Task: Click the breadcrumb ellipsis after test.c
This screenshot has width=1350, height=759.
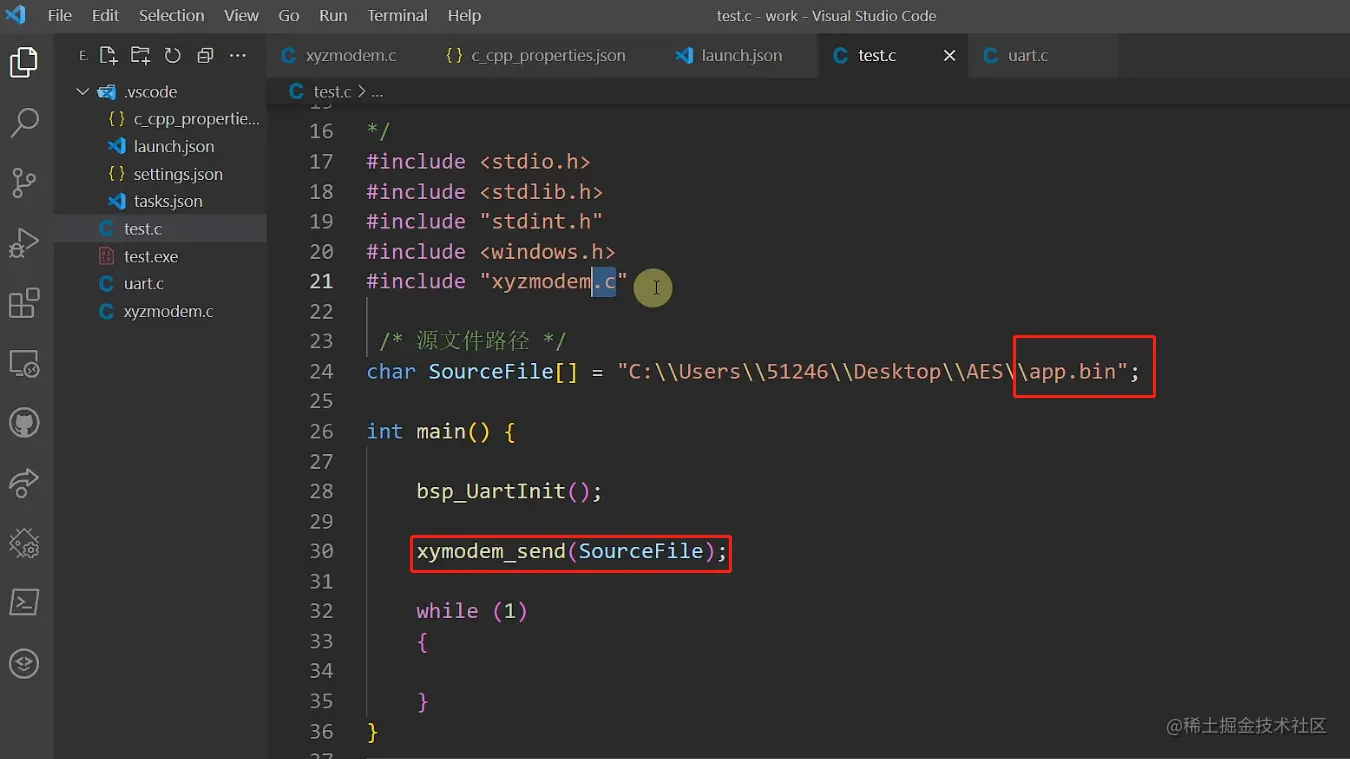Action: point(377,92)
